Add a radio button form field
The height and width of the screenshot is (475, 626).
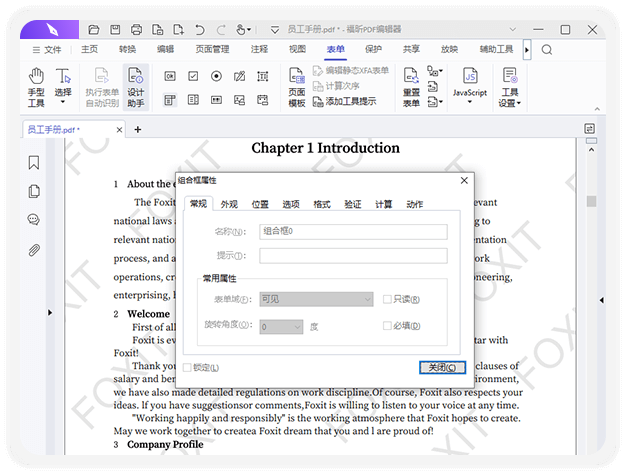[216, 76]
